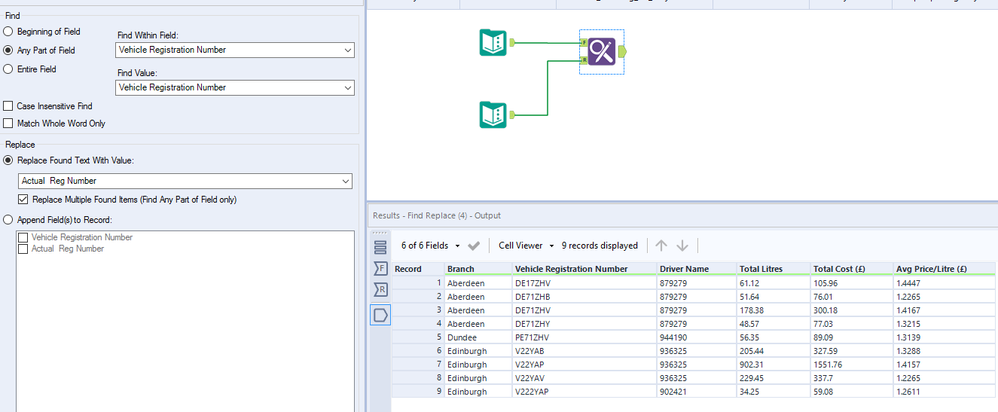The height and width of the screenshot is (412, 998).
Task: Select Beginning of Field radio option
Action: [x=8, y=31]
